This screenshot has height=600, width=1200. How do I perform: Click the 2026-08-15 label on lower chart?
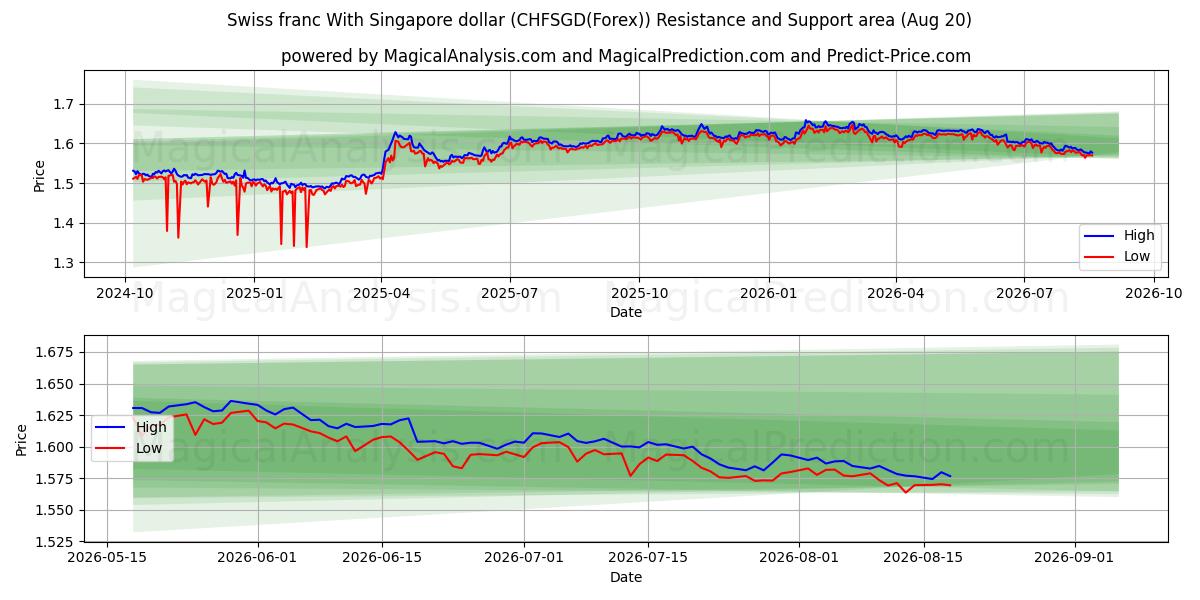tap(922, 559)
